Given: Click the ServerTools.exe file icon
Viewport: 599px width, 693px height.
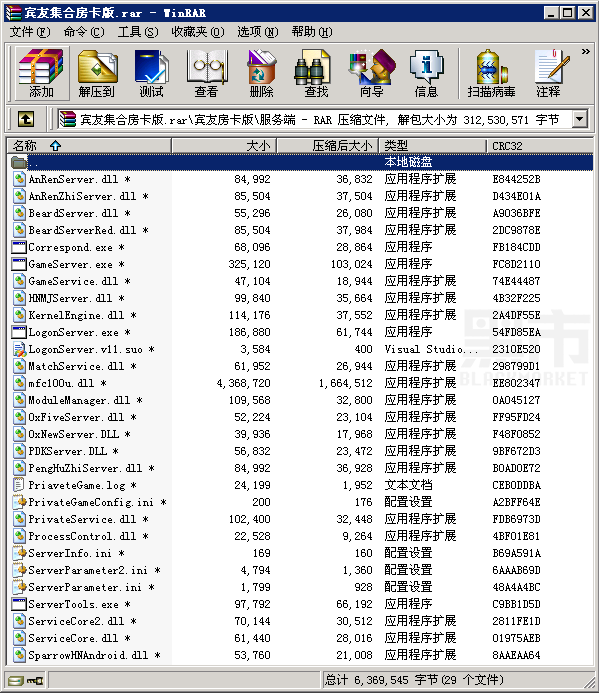Looking at the screenshot, I should (x=19, y=604).
